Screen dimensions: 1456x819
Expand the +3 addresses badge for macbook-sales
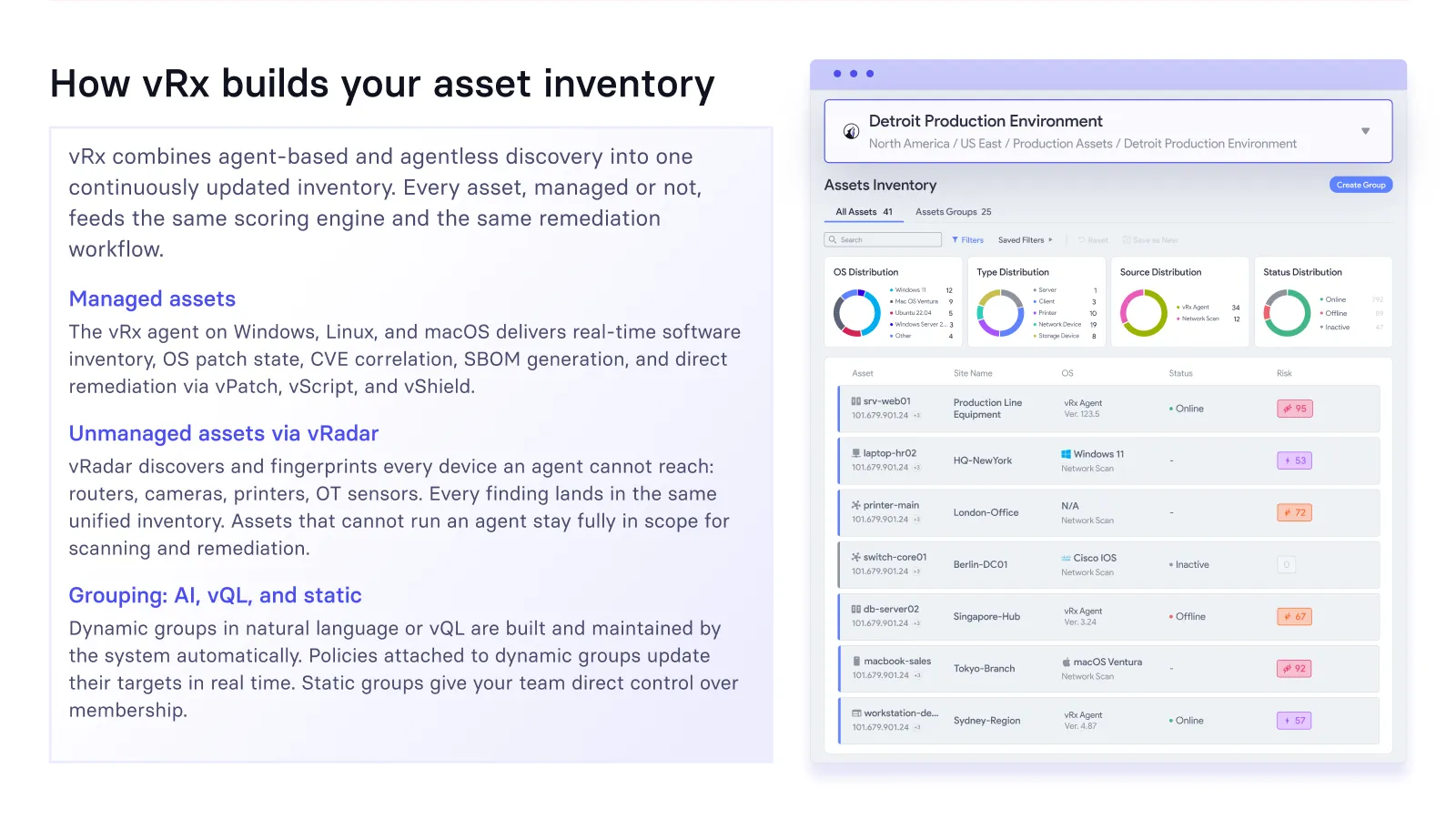click(x=918, y=675)
